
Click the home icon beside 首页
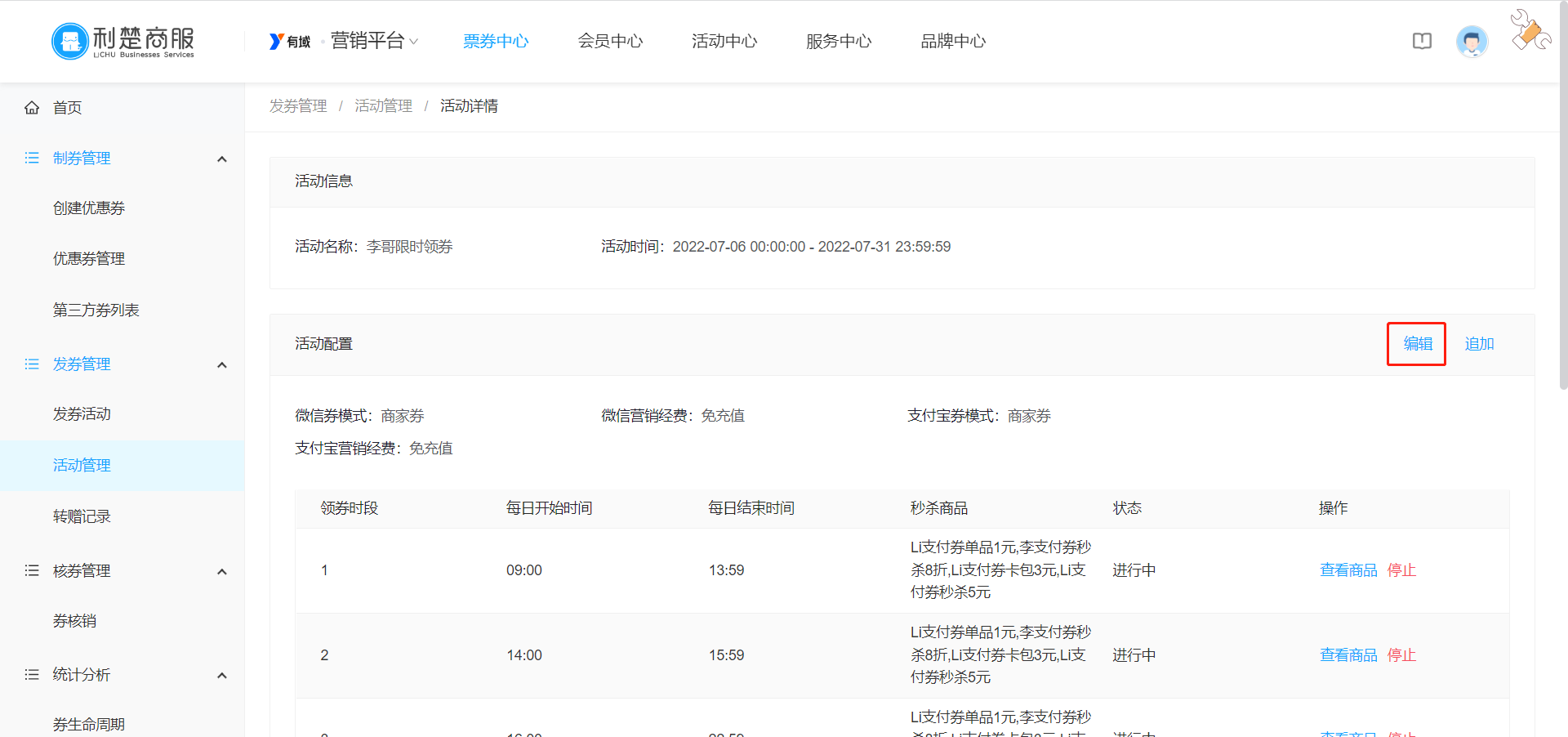coord(32,108)
